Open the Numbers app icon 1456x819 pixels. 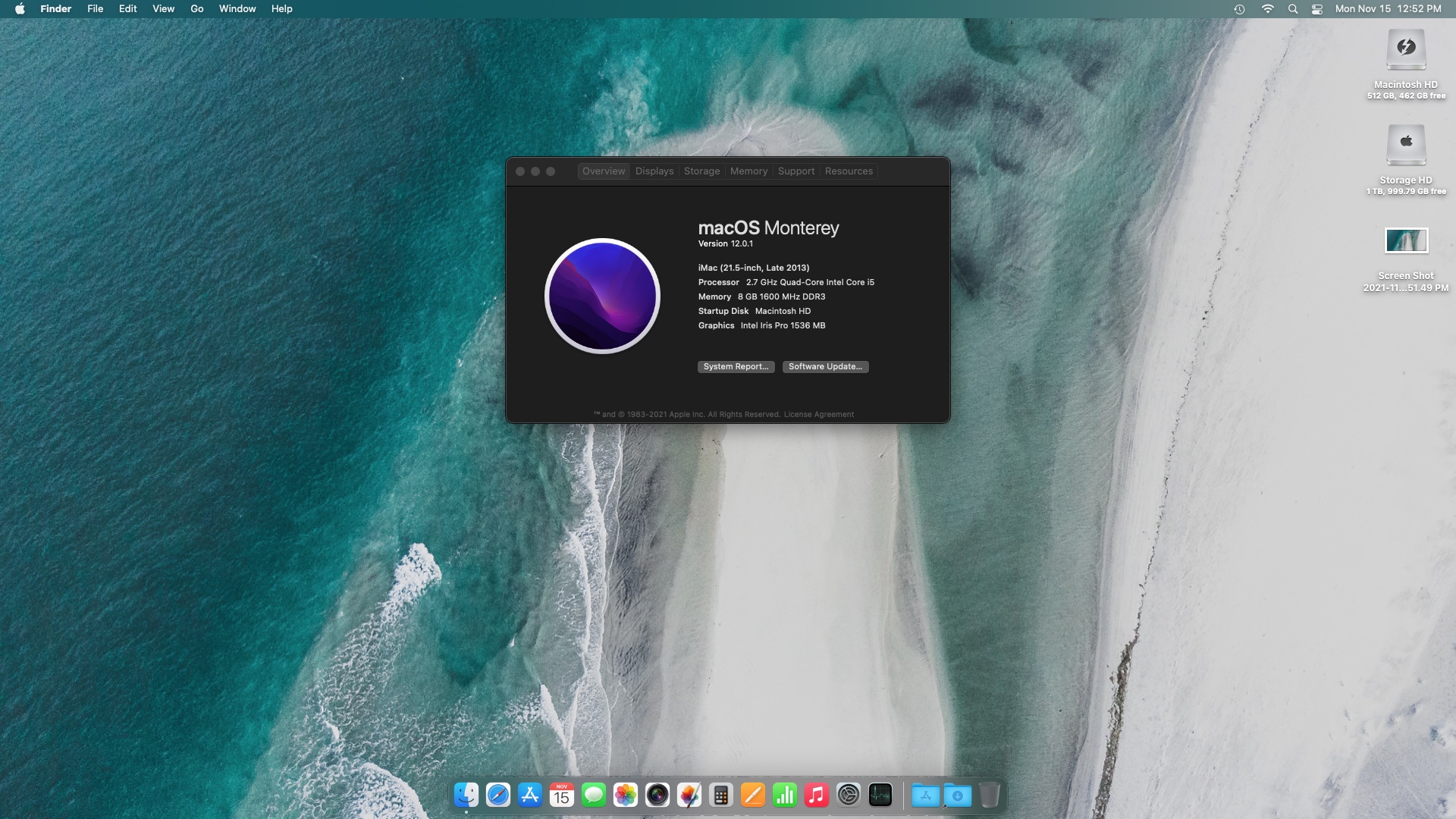click(785, 795)
